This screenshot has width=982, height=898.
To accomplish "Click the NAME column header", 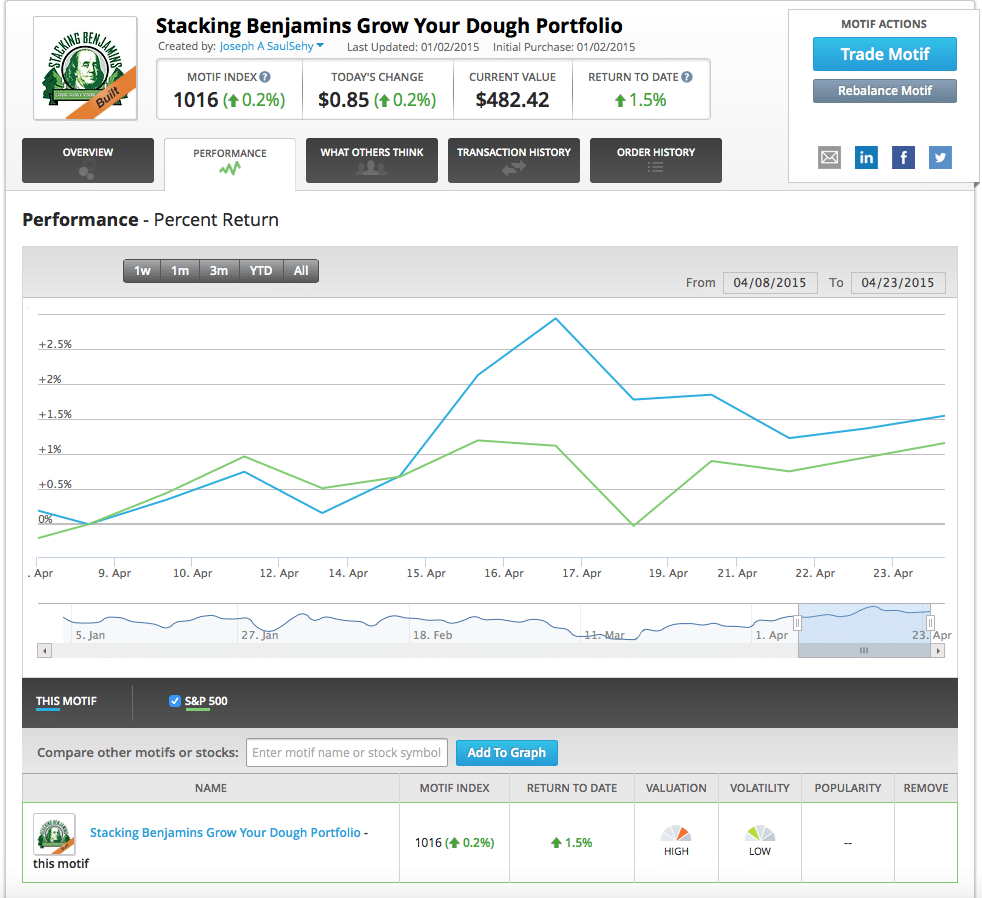I will [x=211, y=788].
